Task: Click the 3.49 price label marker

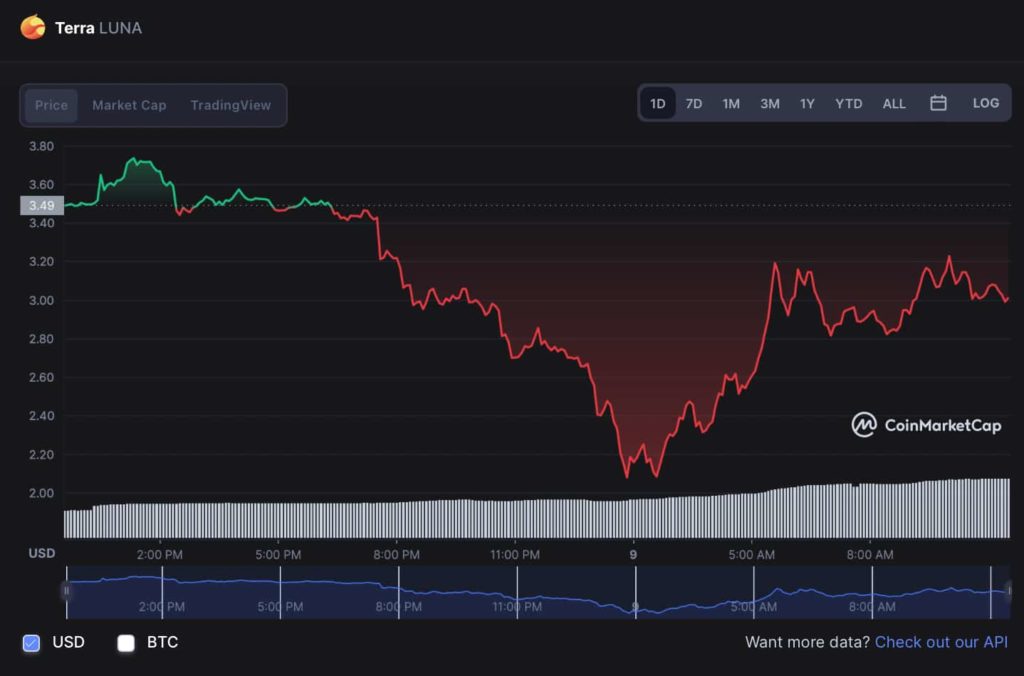Action: 41,206
